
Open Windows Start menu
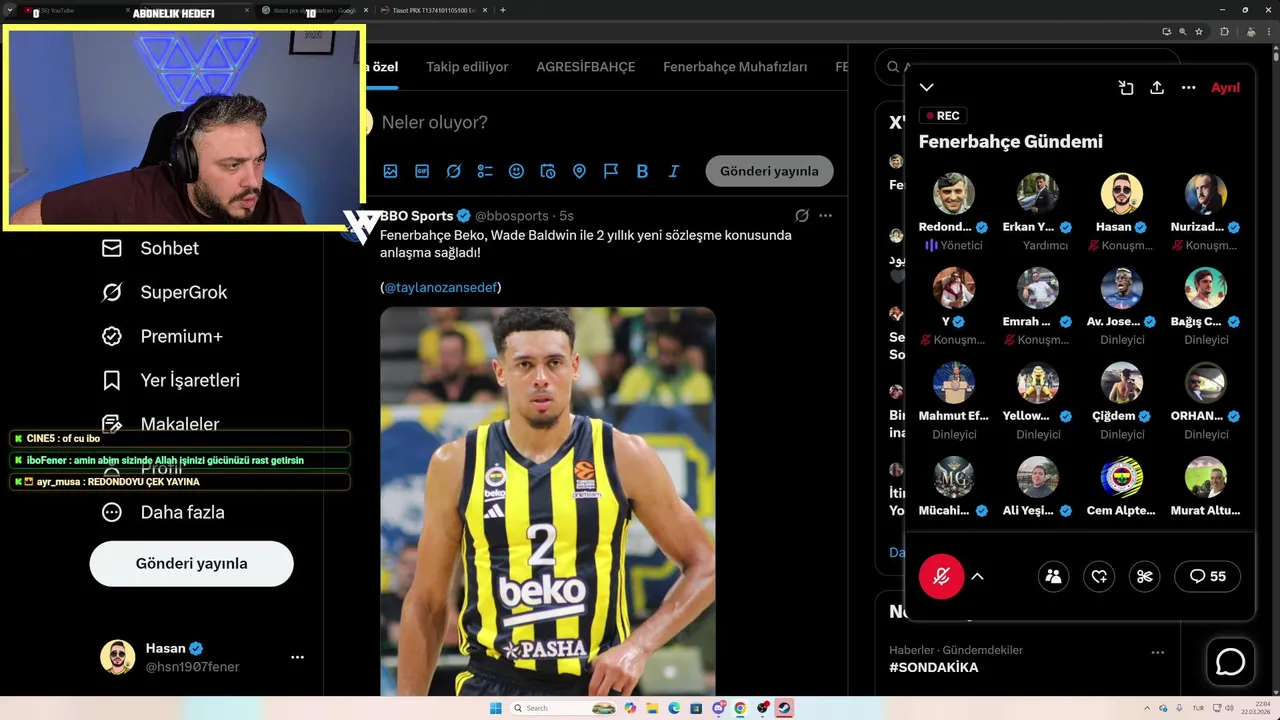495,708
